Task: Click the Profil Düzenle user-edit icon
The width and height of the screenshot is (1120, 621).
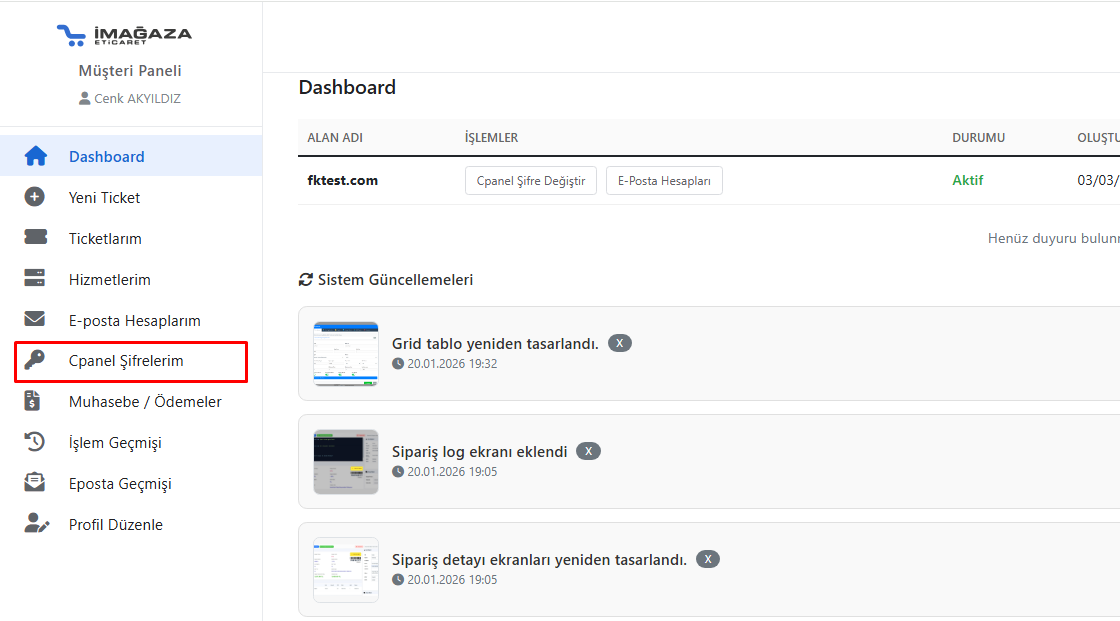Action: (x=36, y=524)
